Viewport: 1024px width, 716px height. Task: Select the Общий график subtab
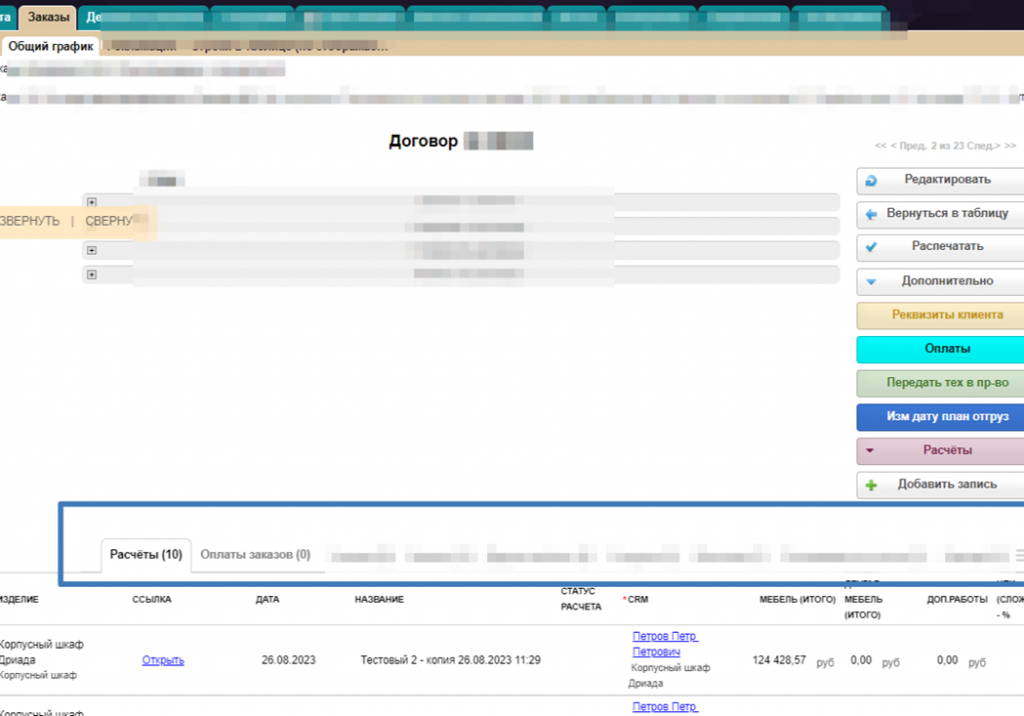click(x=50, y=46)
